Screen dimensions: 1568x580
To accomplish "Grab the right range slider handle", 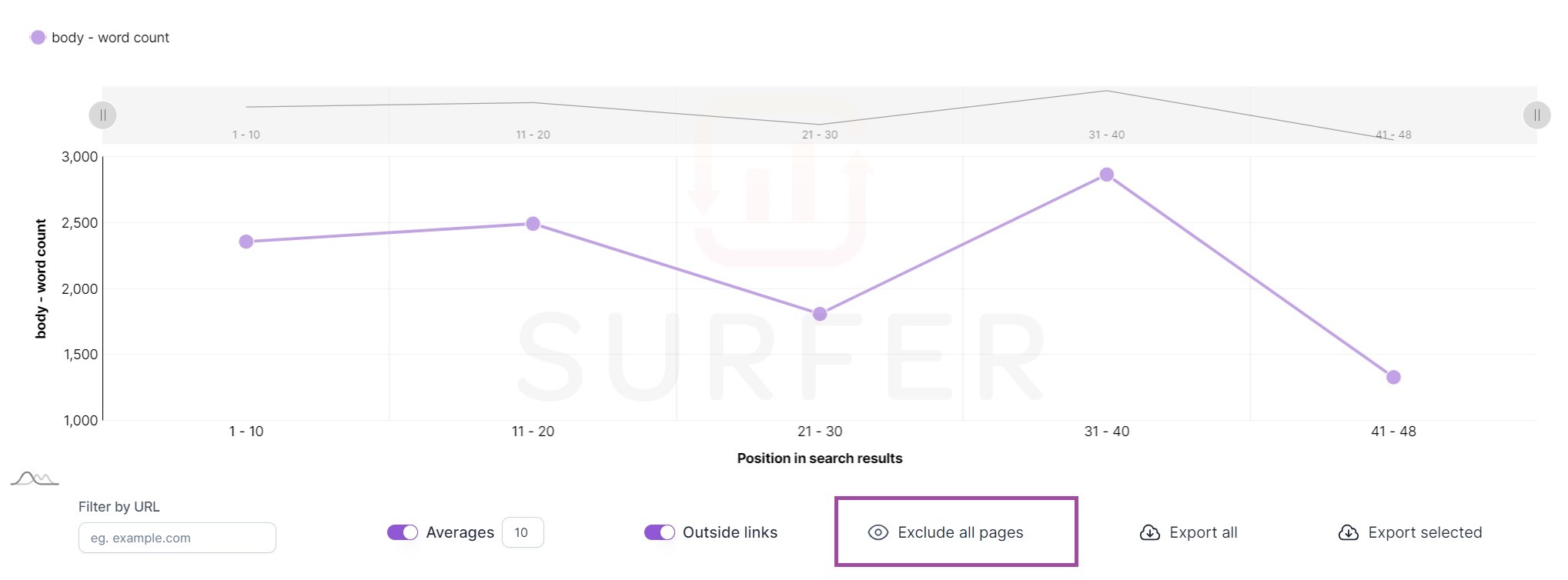I will [1536, 115].
